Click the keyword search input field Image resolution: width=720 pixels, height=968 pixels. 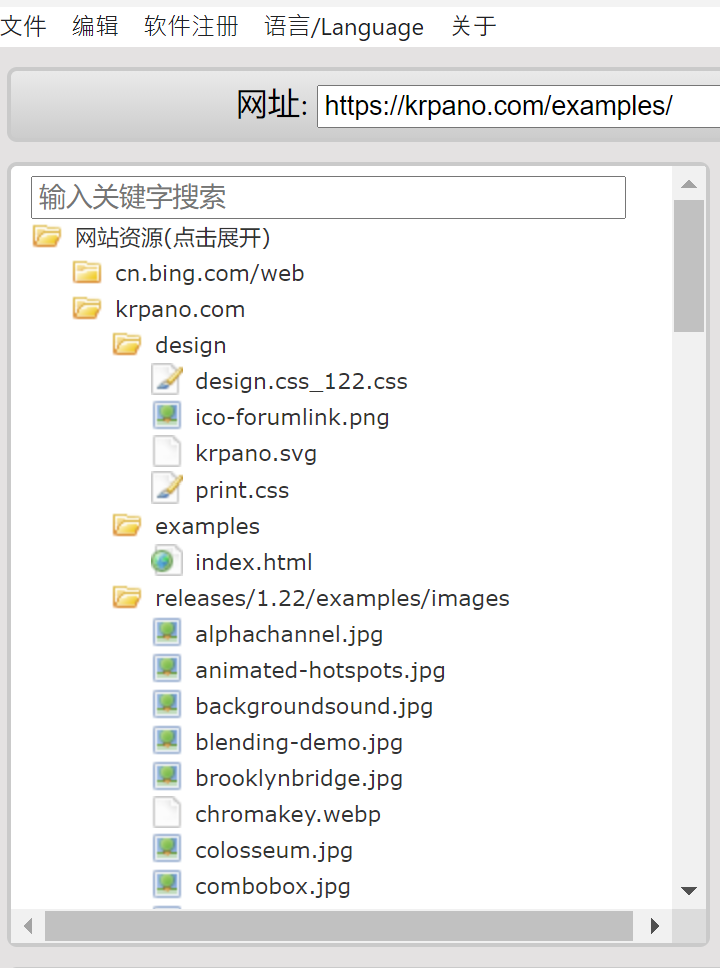[328, 197]
